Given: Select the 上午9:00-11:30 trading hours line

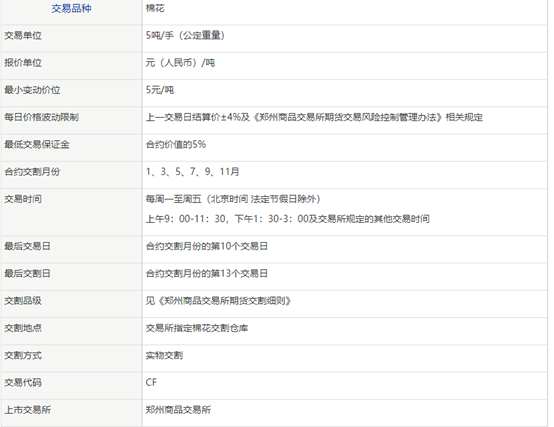Looking at the screenshot, I should pos(288,219).
